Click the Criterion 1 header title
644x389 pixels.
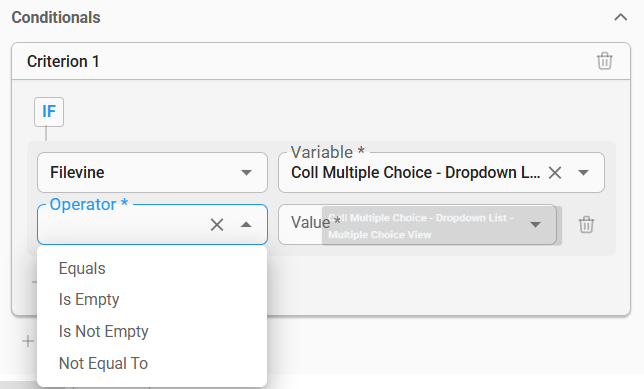[x=63, y=61]
